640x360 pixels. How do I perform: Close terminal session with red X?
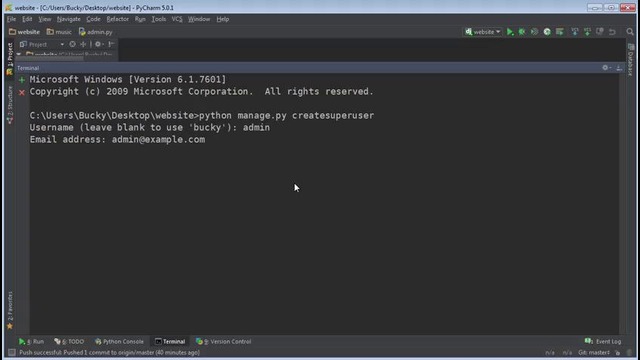(22, 93)
